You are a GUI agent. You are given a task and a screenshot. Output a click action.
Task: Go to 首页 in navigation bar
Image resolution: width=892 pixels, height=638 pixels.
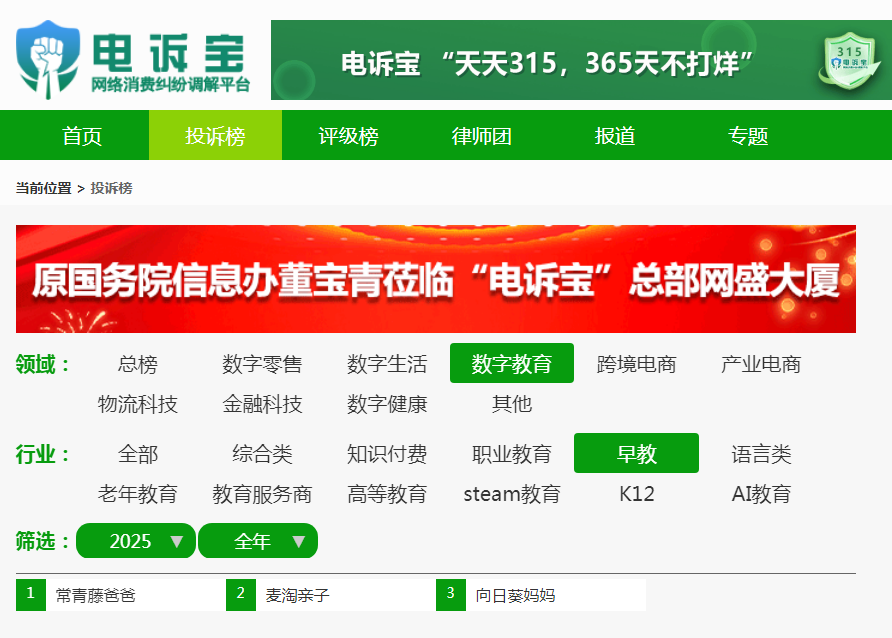click(x=82, y=136)
